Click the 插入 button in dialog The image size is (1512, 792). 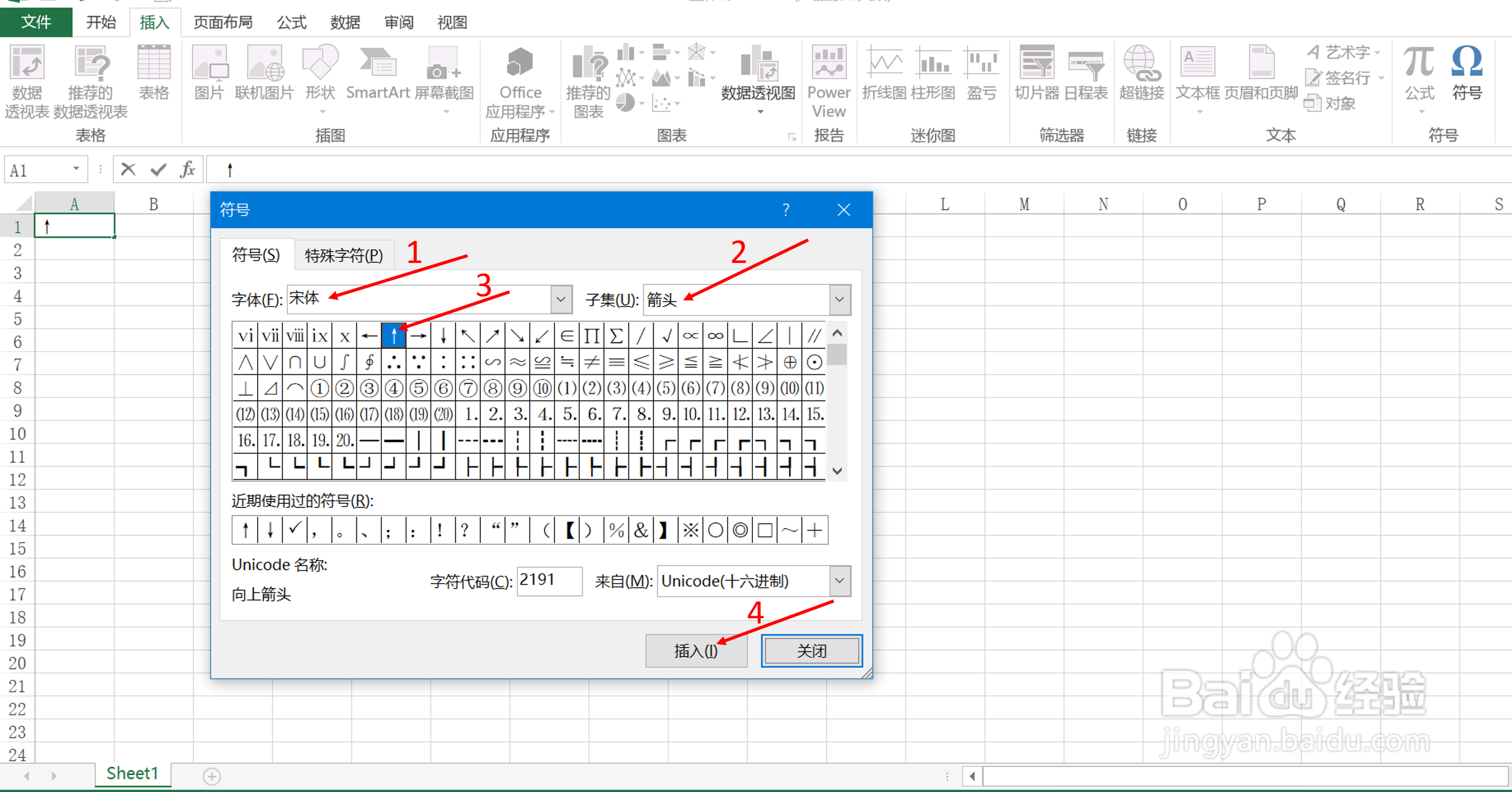pyautogui.click(x=696, y=650)
